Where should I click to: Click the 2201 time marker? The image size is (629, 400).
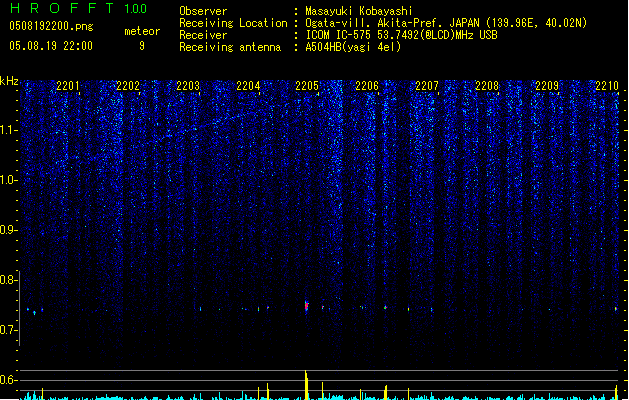68,86
